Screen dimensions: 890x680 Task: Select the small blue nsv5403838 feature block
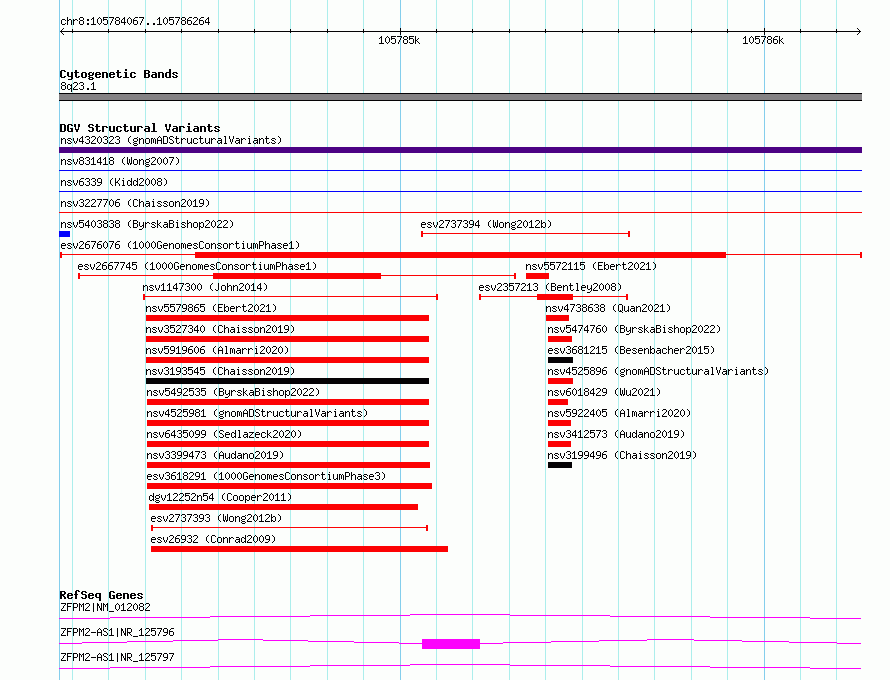point(65,234)
